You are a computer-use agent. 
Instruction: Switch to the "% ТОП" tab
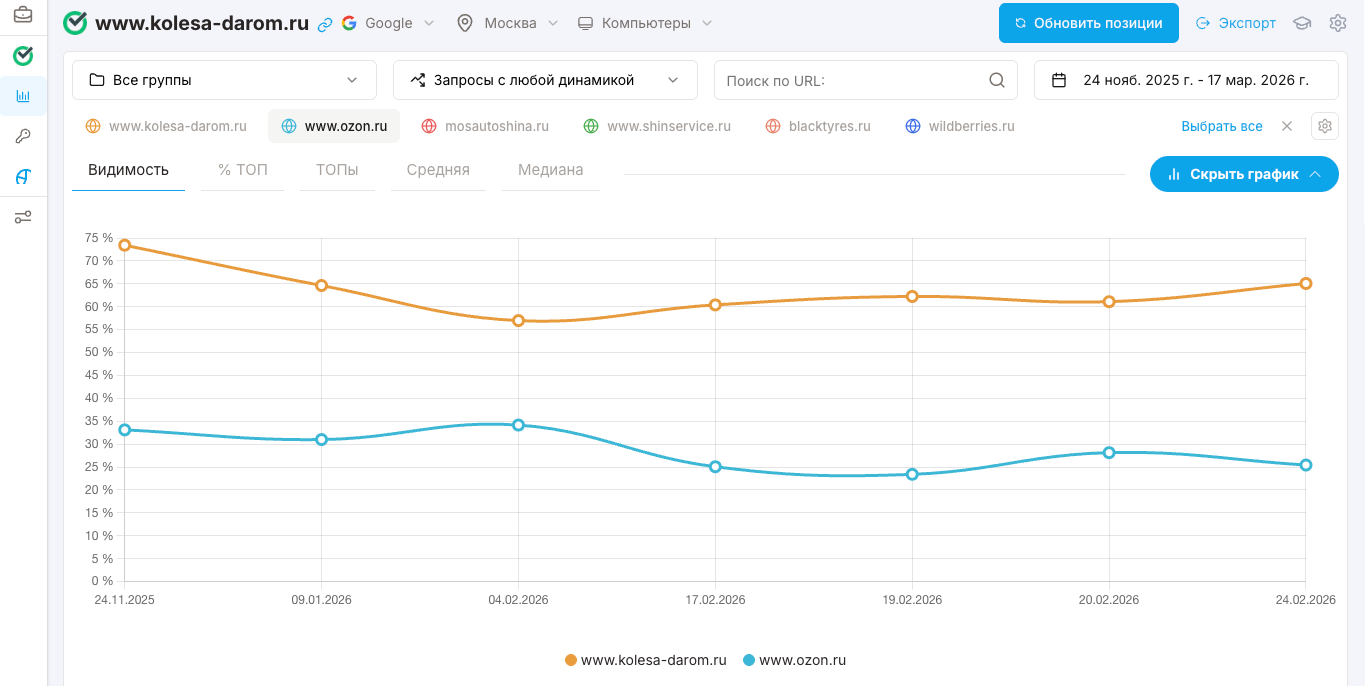point(243,170)
